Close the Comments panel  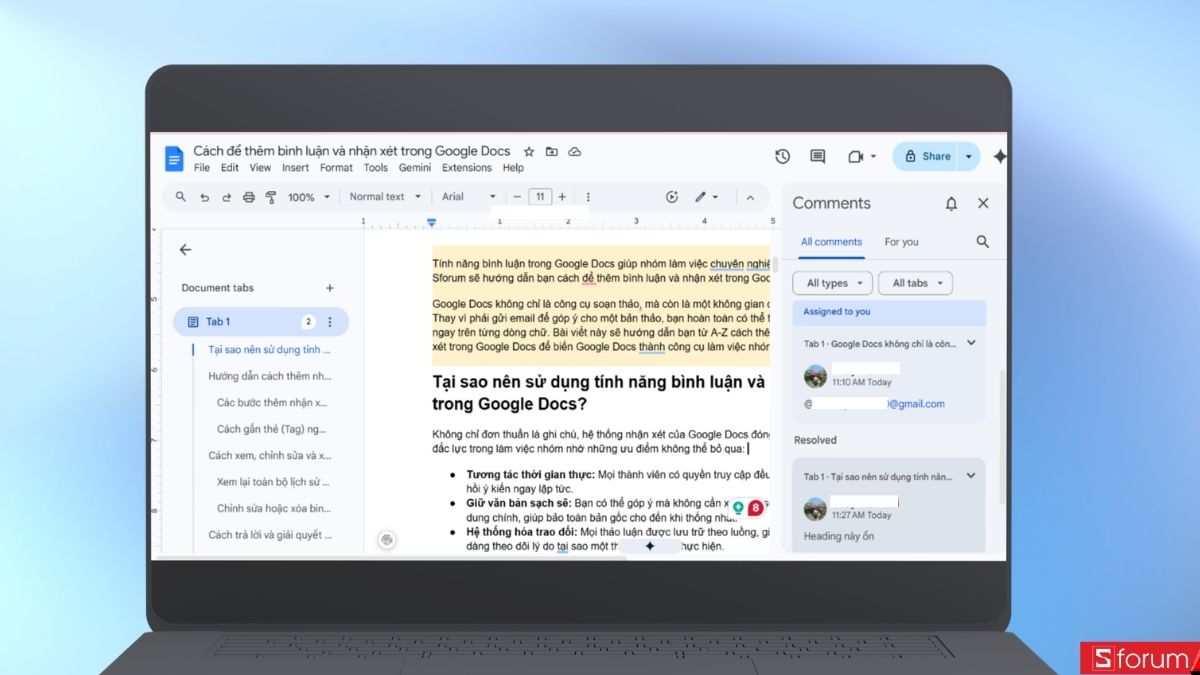tap(983, 203)
